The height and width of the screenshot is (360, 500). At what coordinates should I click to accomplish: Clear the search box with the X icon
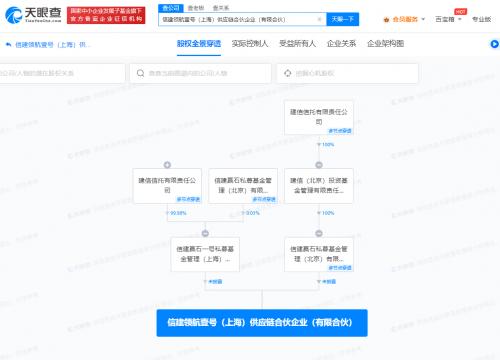(319, 19)
